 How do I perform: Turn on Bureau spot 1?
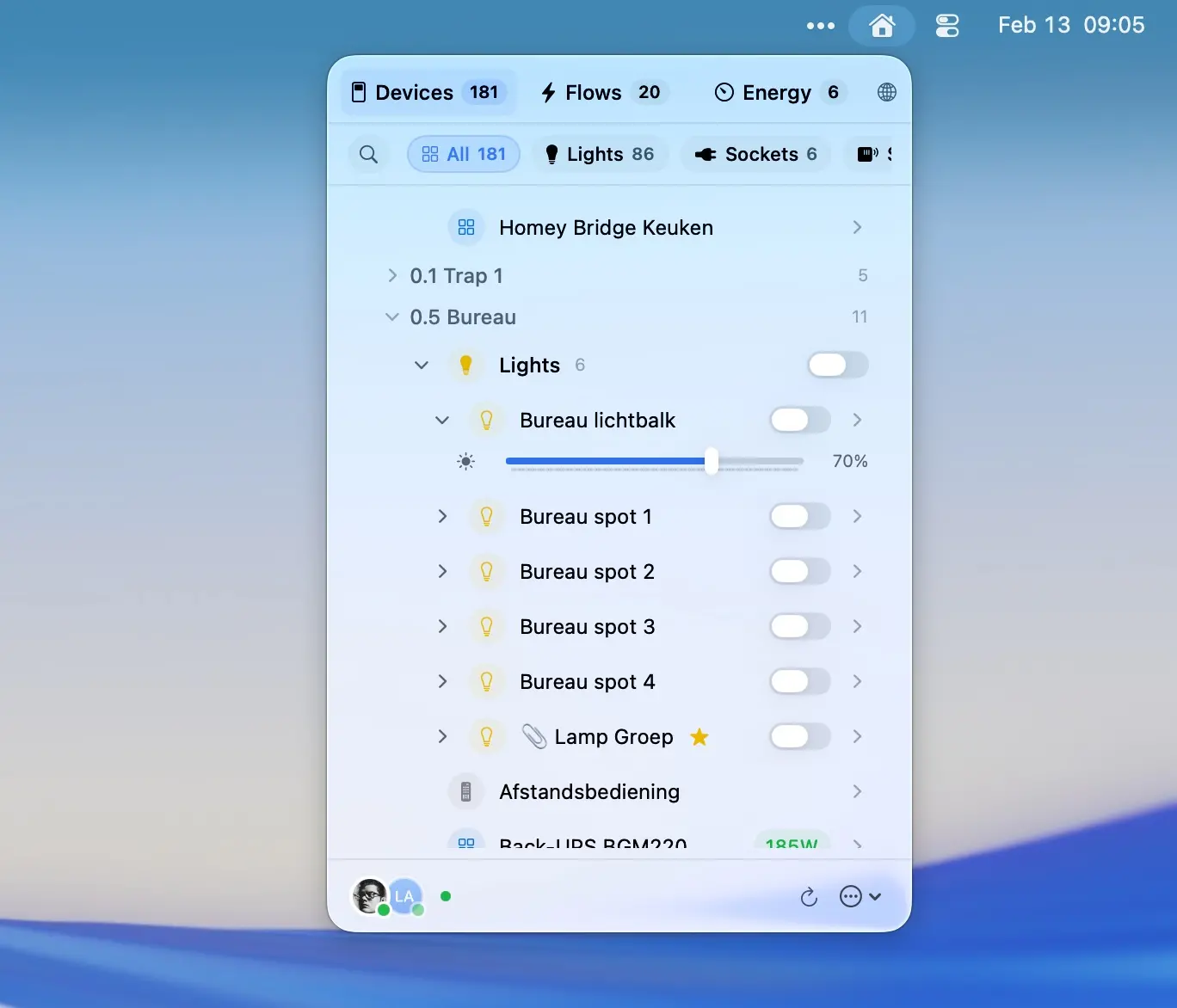pyautogui.click(x=798, y=516)
